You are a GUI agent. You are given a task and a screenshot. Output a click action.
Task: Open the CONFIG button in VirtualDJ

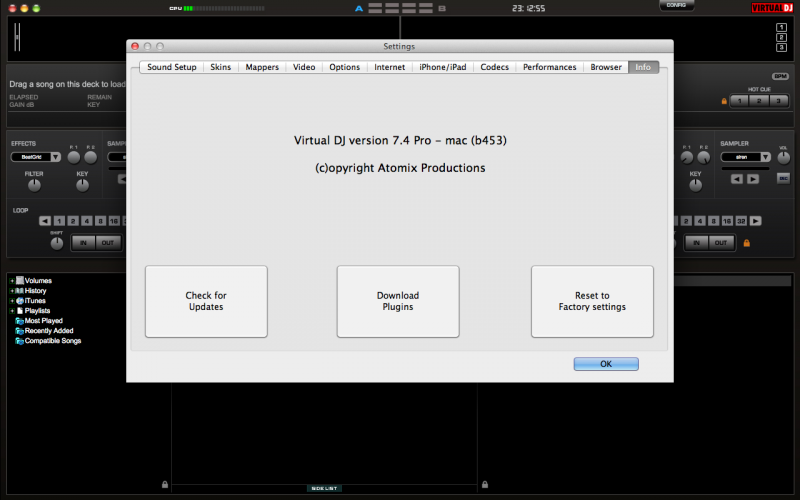[676, 5]
